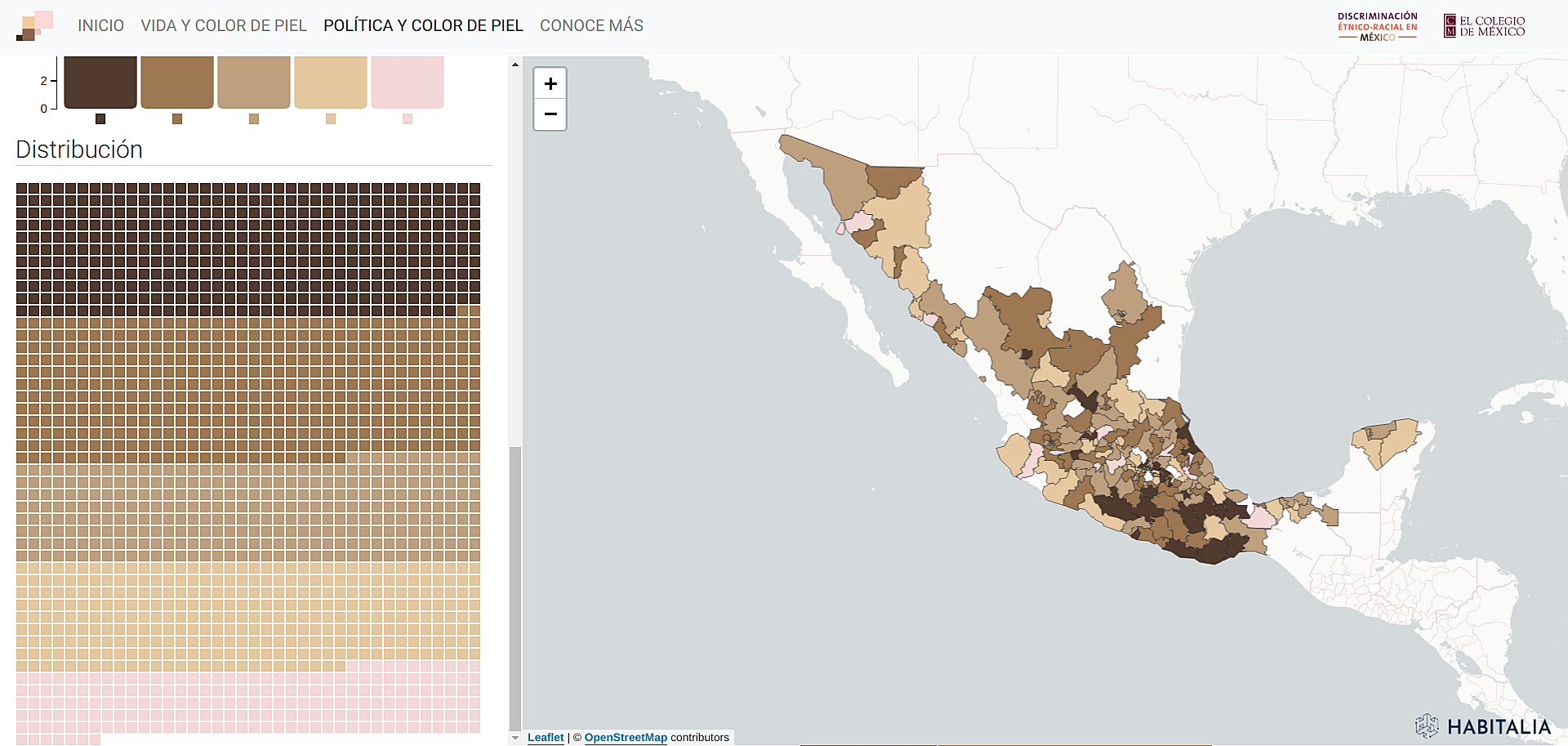
Task: Select the darkest brown bar in the chart
Action: [100, 82]
